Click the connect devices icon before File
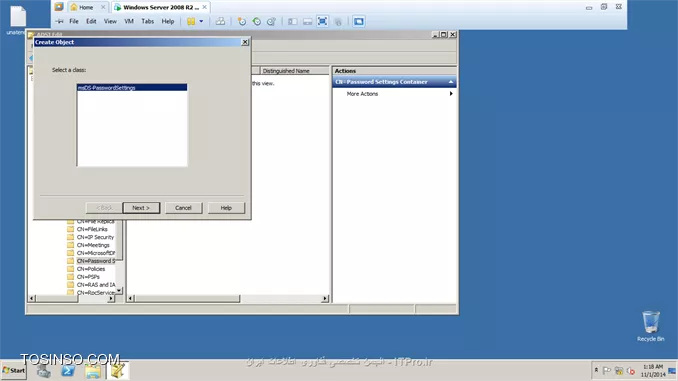 (59, 21)
